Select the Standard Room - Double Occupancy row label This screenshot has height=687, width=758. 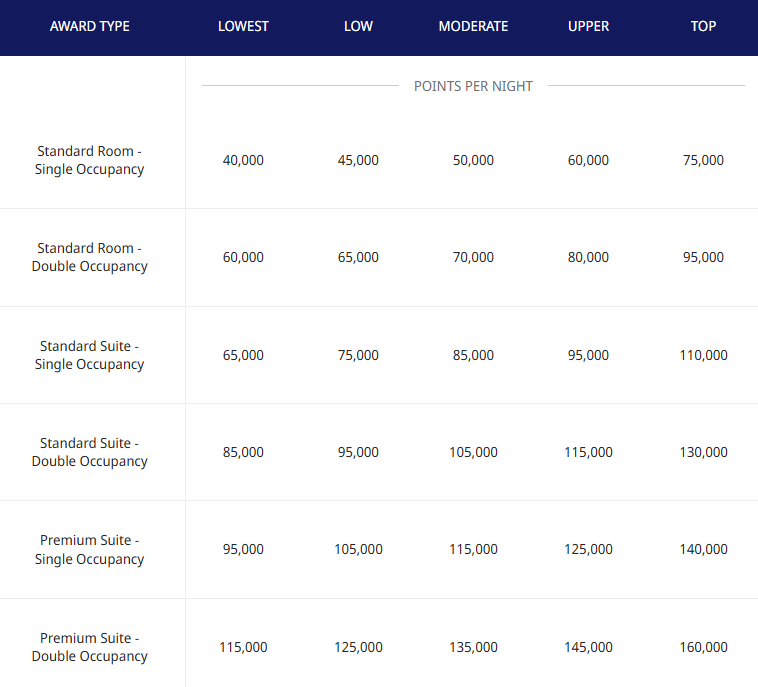point(89,257)
